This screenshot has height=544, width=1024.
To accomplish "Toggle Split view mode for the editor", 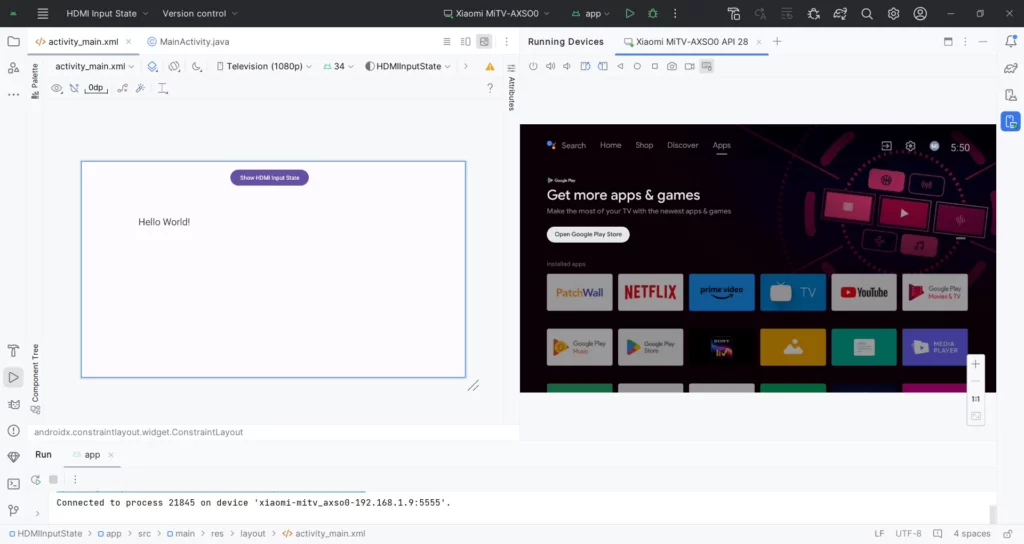I will coord(465,41).
